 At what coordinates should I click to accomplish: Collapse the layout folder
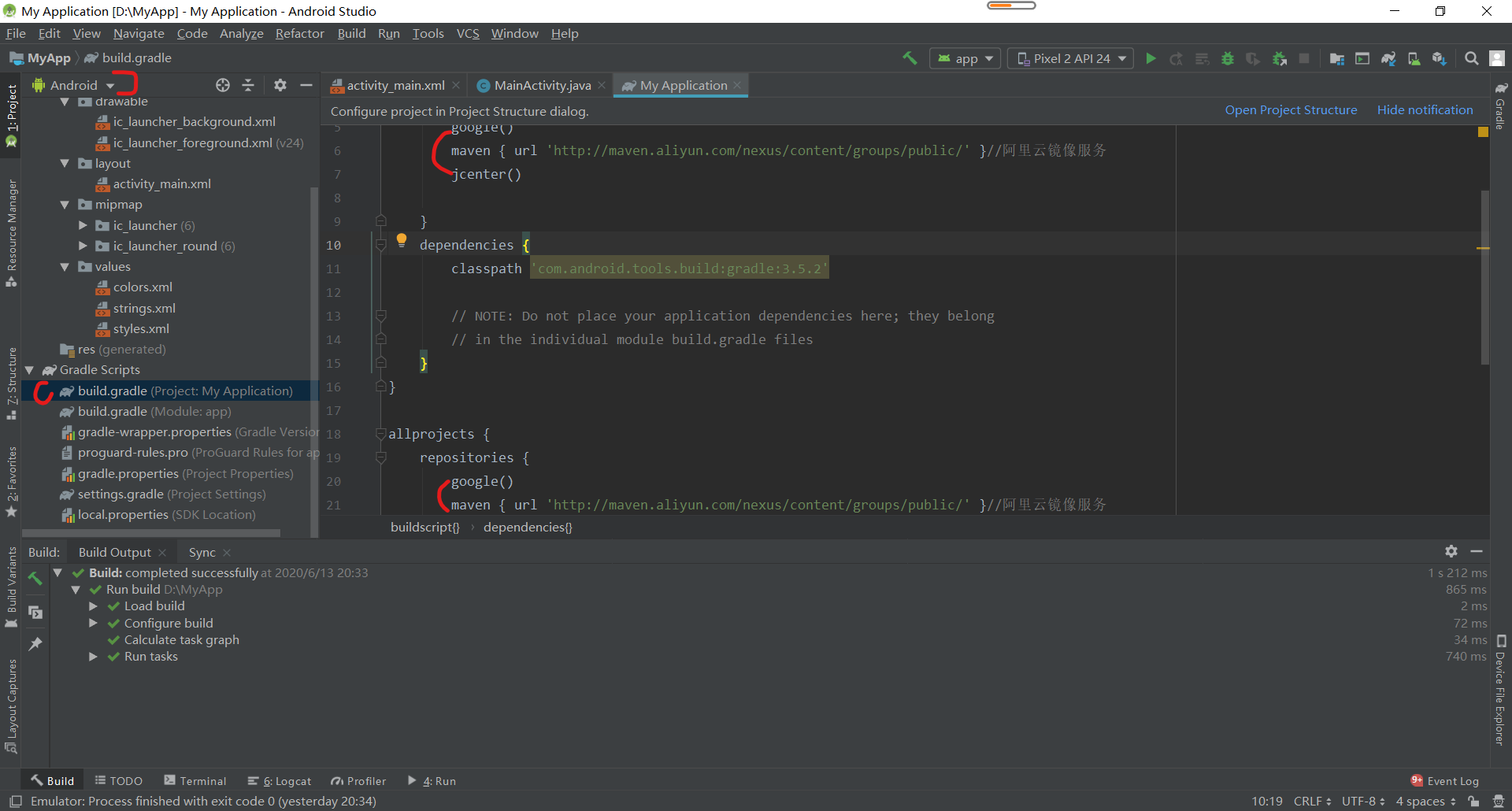[x=65, y=163]
